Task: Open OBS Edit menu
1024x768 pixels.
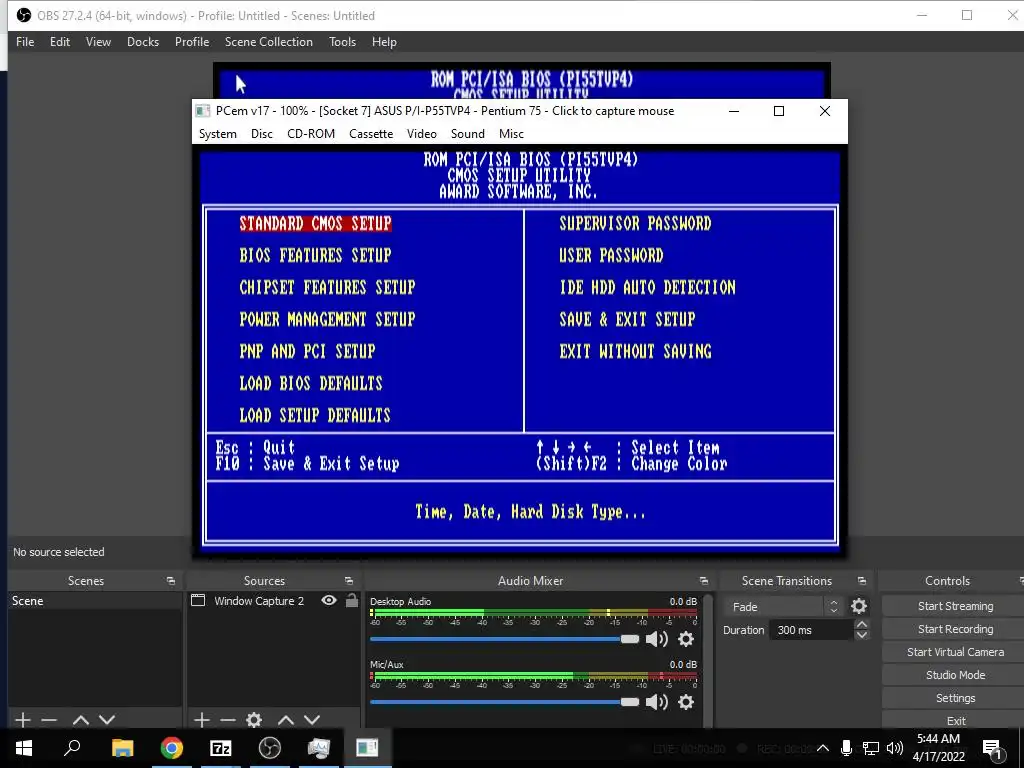Action: 60,42
